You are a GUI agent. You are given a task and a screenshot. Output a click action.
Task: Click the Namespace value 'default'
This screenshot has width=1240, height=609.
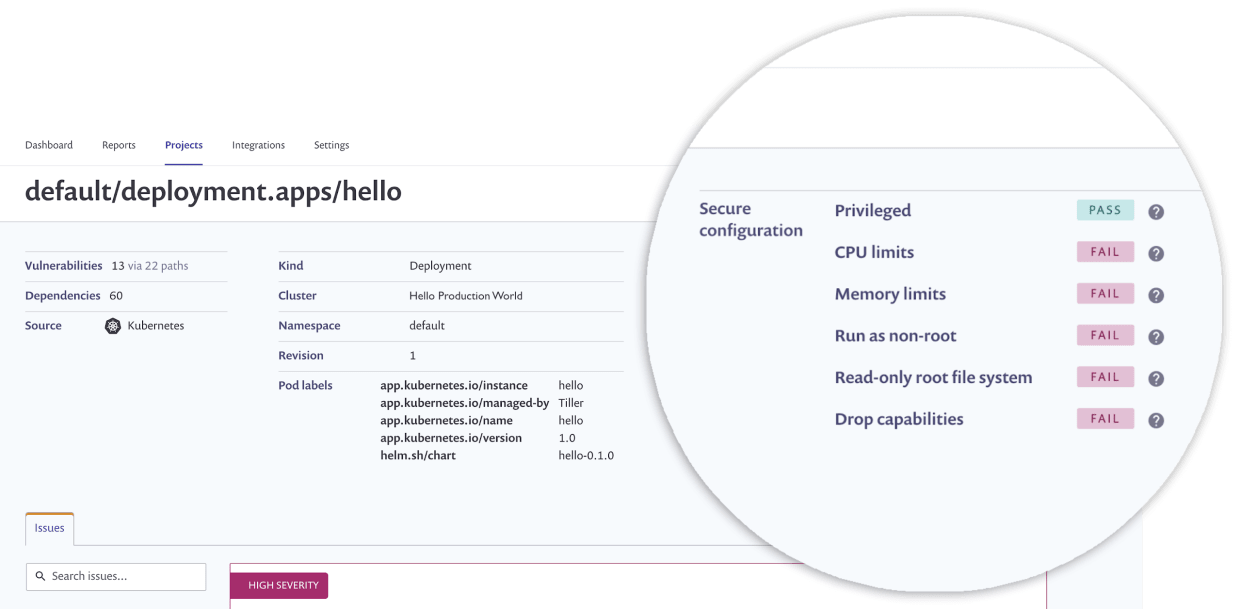pyautogui.click(x=427, y=326)
